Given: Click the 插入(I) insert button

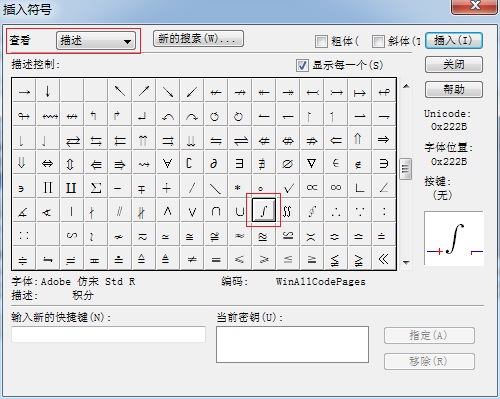Looking at the screenshot, I should click(x=454, y=41).
